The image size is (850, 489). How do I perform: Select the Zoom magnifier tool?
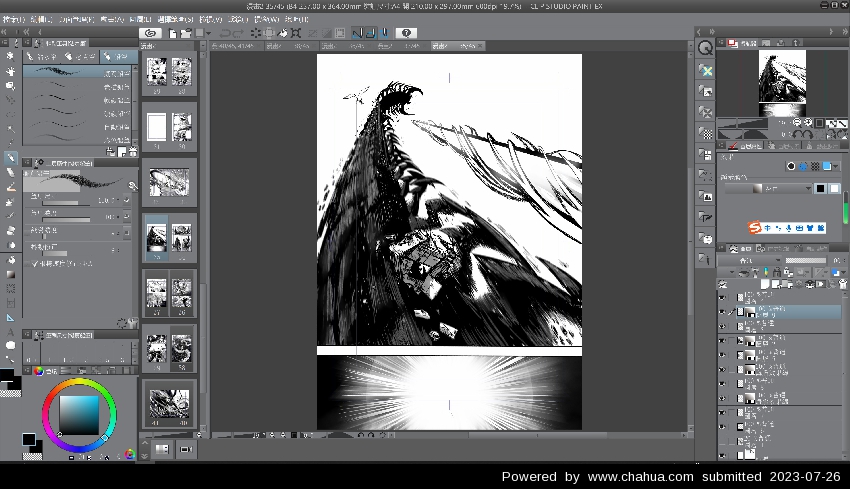coord(10,56)
